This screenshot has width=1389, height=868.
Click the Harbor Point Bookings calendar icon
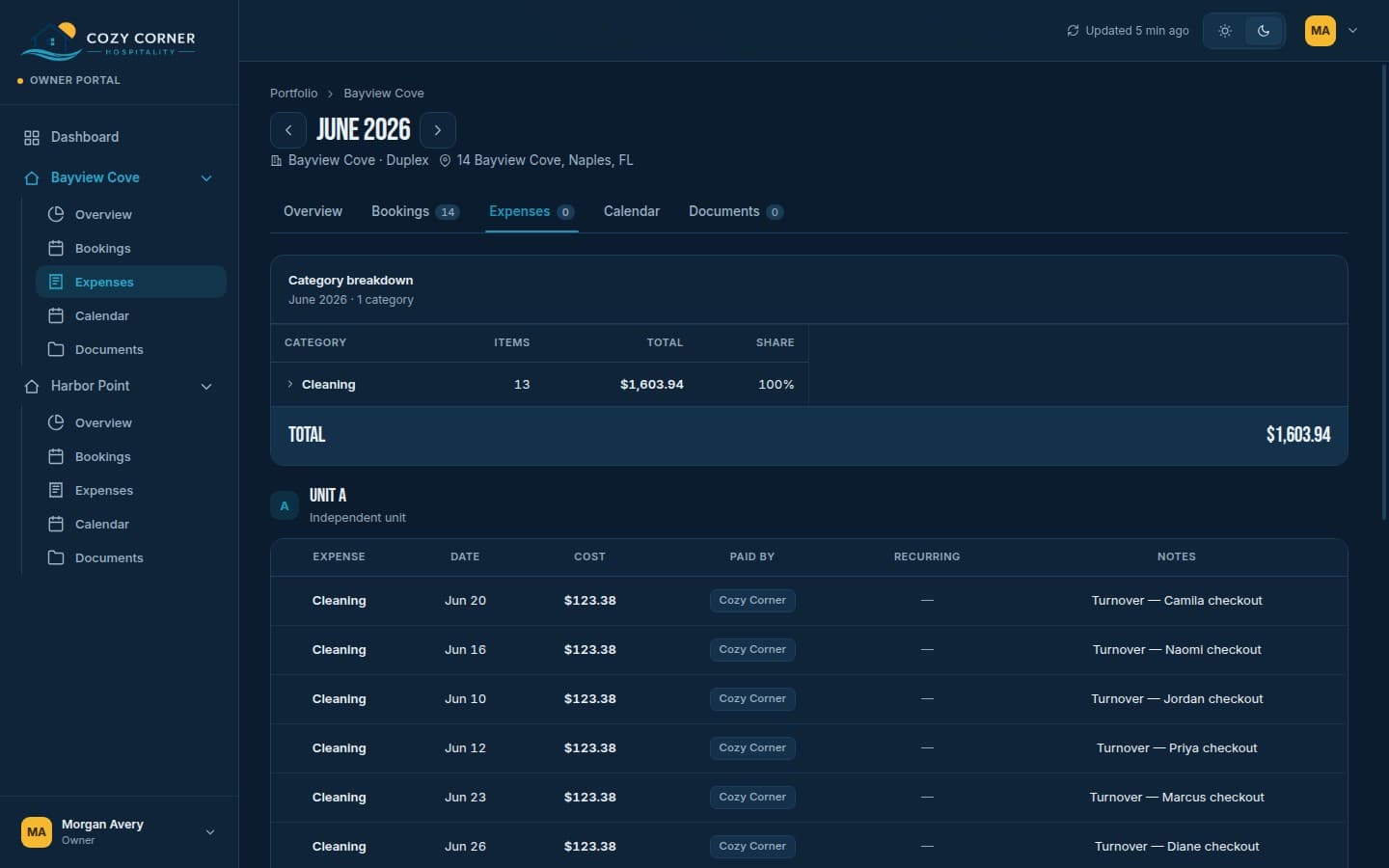pyautogui.click(x=56, y=456)
